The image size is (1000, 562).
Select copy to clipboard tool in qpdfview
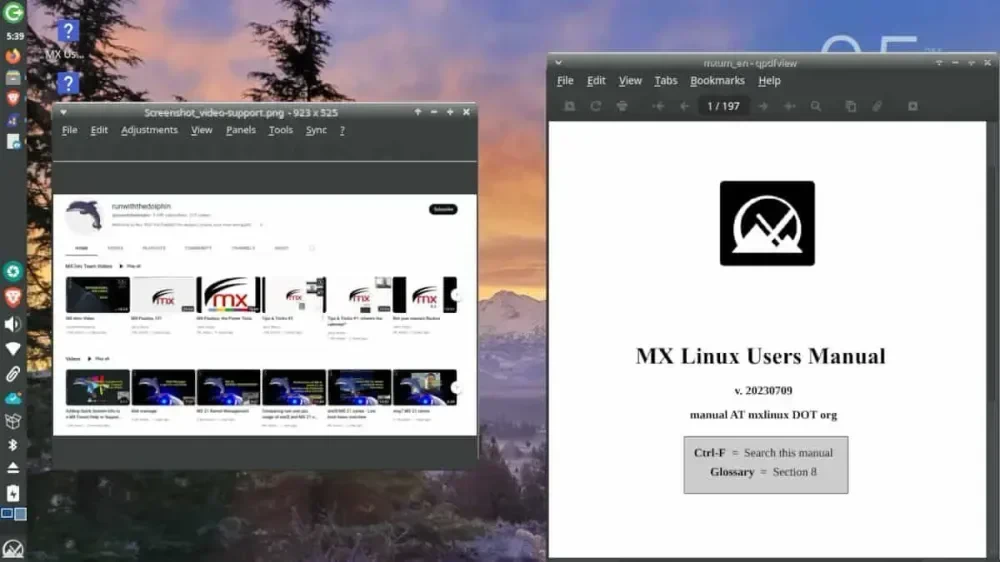pyautogui.click(x=851, y=107)
